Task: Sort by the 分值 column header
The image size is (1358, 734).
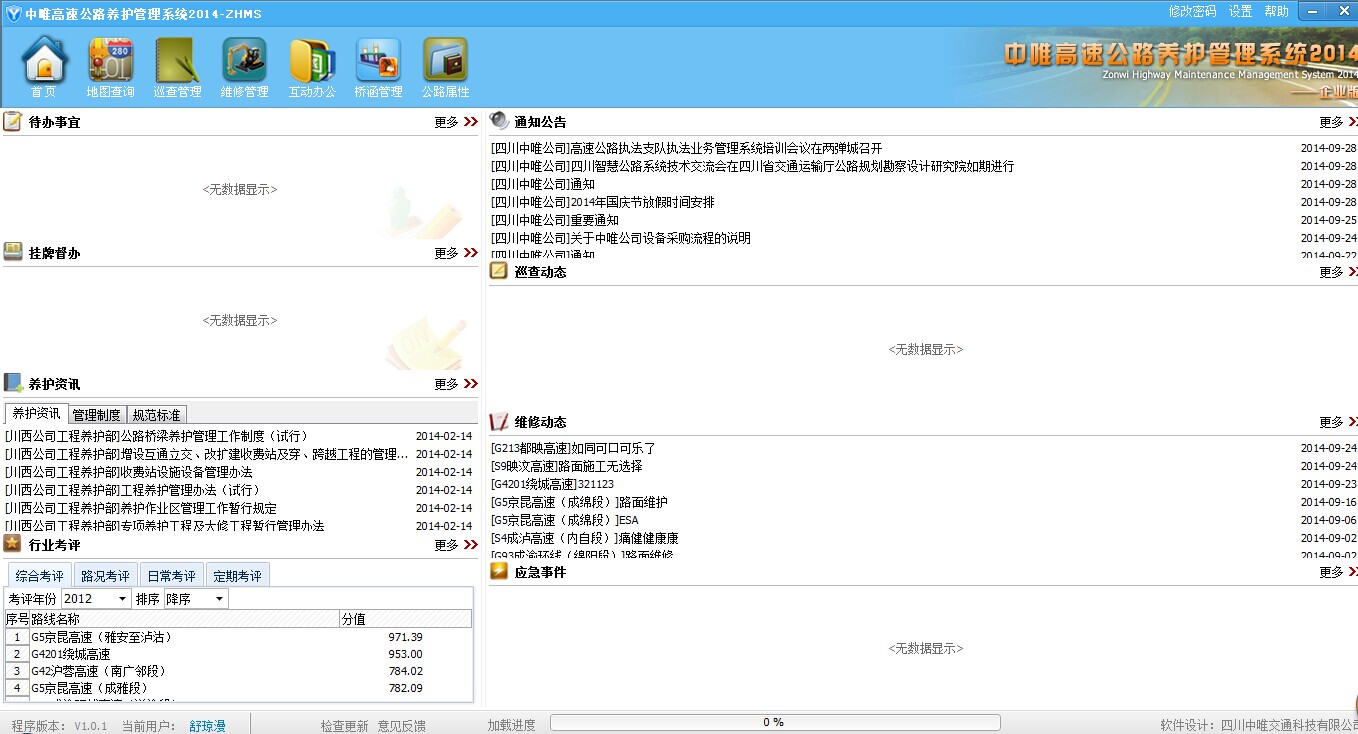Action: pyautogui.click(x=405, y=619)
